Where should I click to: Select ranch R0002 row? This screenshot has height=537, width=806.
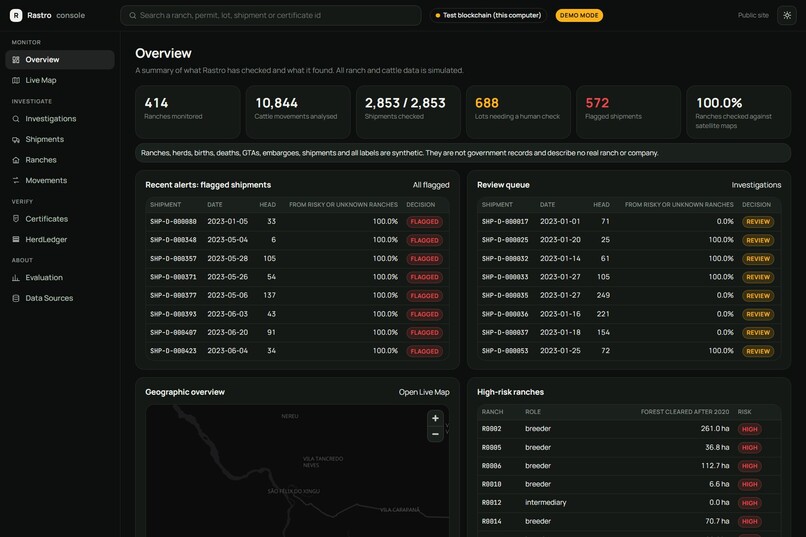[x=629, y=429]
